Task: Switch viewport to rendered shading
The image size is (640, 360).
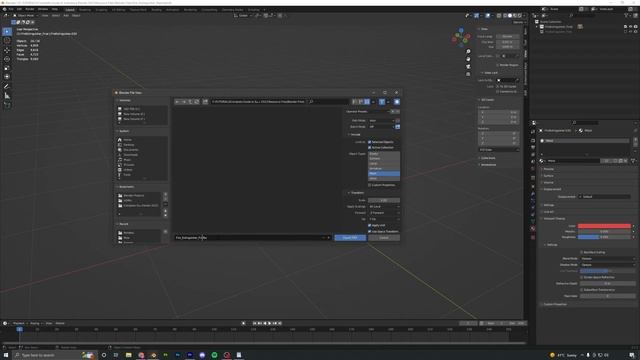Action: (520, 16)
